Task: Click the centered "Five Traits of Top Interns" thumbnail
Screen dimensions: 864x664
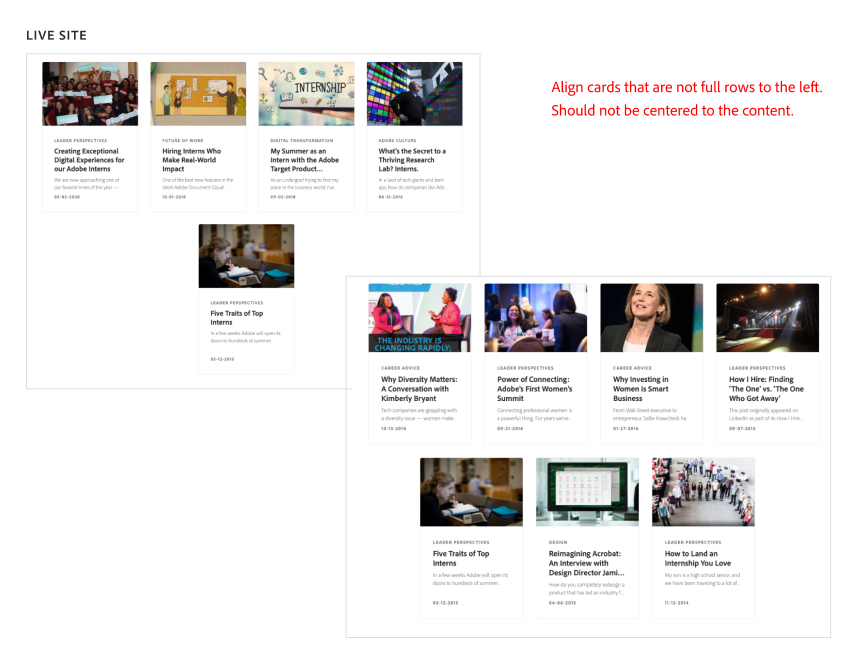Action: [x=245, y=255]
